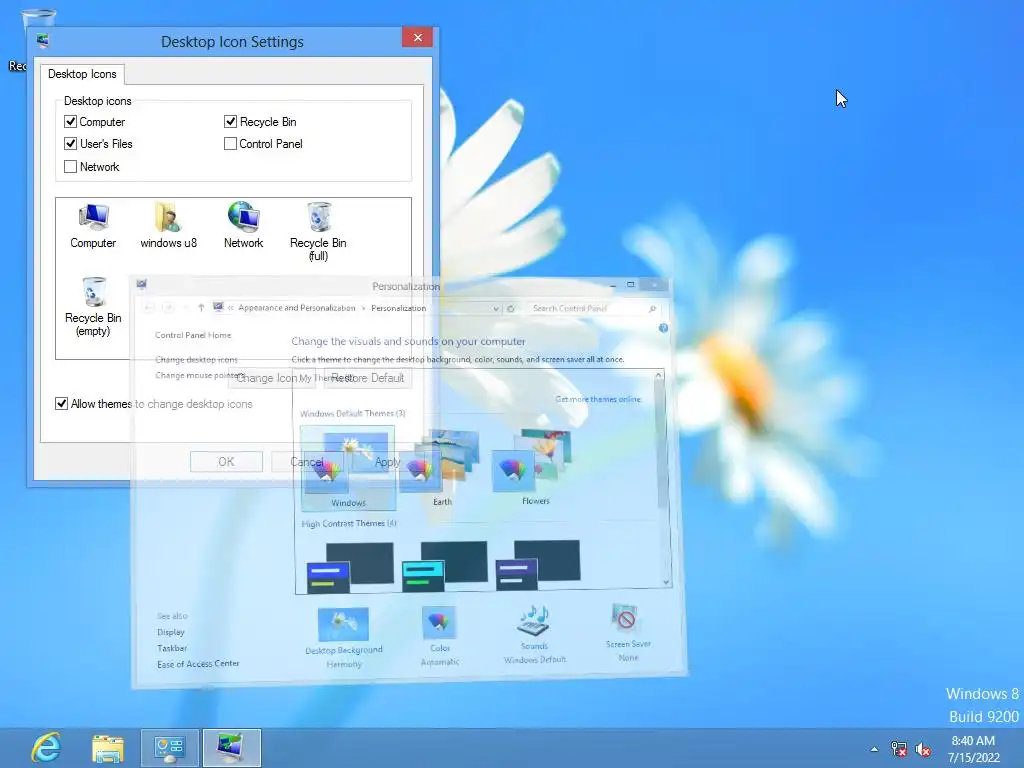Open Screen Saver None in Personalization
The width and height of the screenshot is (1024, 768).
coord(628,632)
